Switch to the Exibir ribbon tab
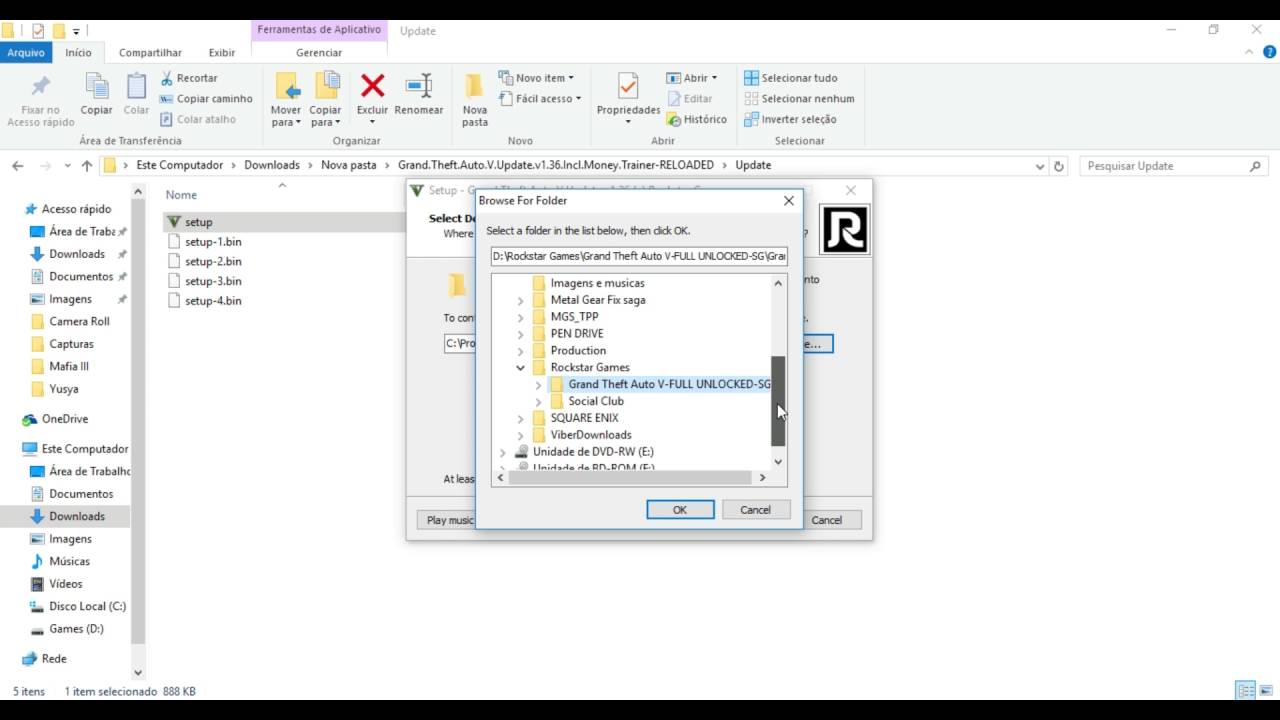1280x720 pixels. point(222,53)
